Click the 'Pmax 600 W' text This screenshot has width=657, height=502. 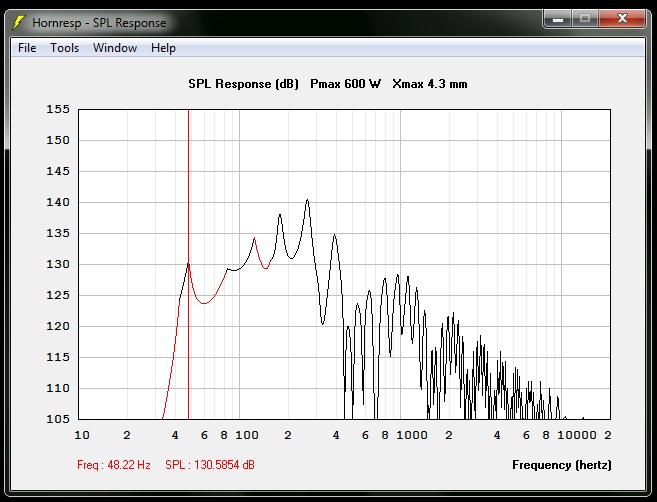345,84
